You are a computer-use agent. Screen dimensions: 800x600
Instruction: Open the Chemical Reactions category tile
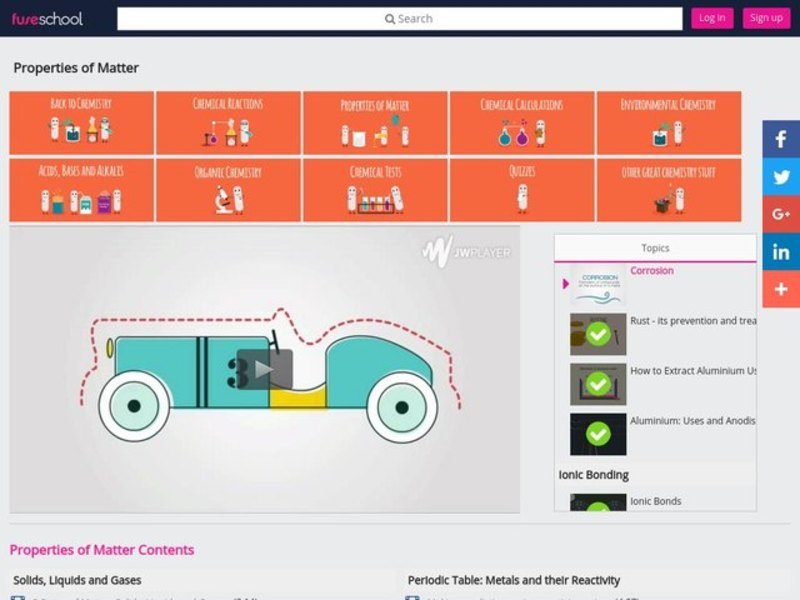[228, 122]
